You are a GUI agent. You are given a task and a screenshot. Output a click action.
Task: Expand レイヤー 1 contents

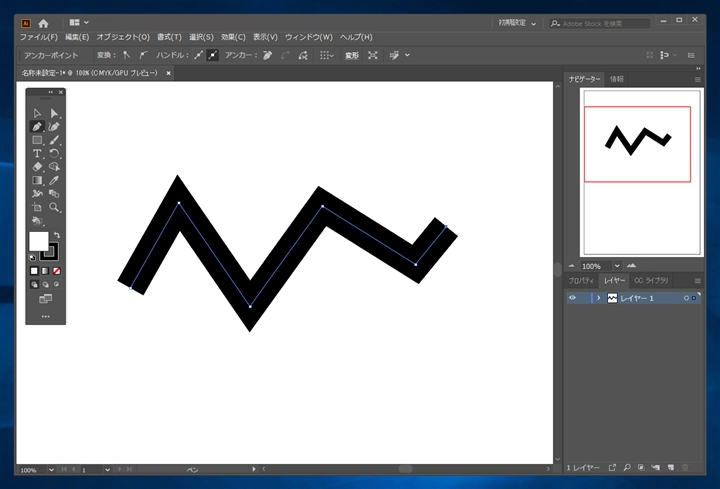[598, 298]
